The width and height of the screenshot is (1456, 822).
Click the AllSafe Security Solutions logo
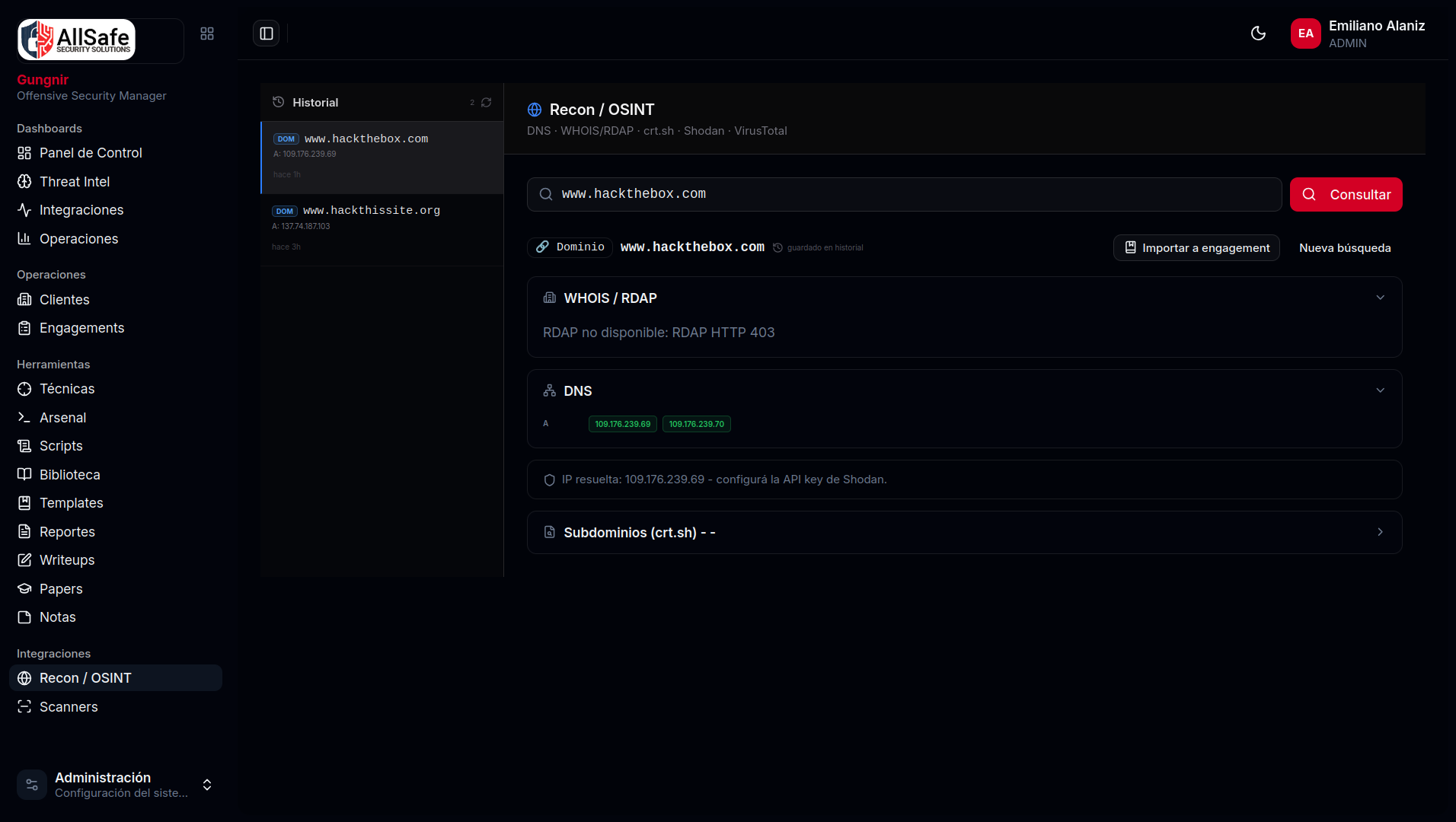pos(77,40)
